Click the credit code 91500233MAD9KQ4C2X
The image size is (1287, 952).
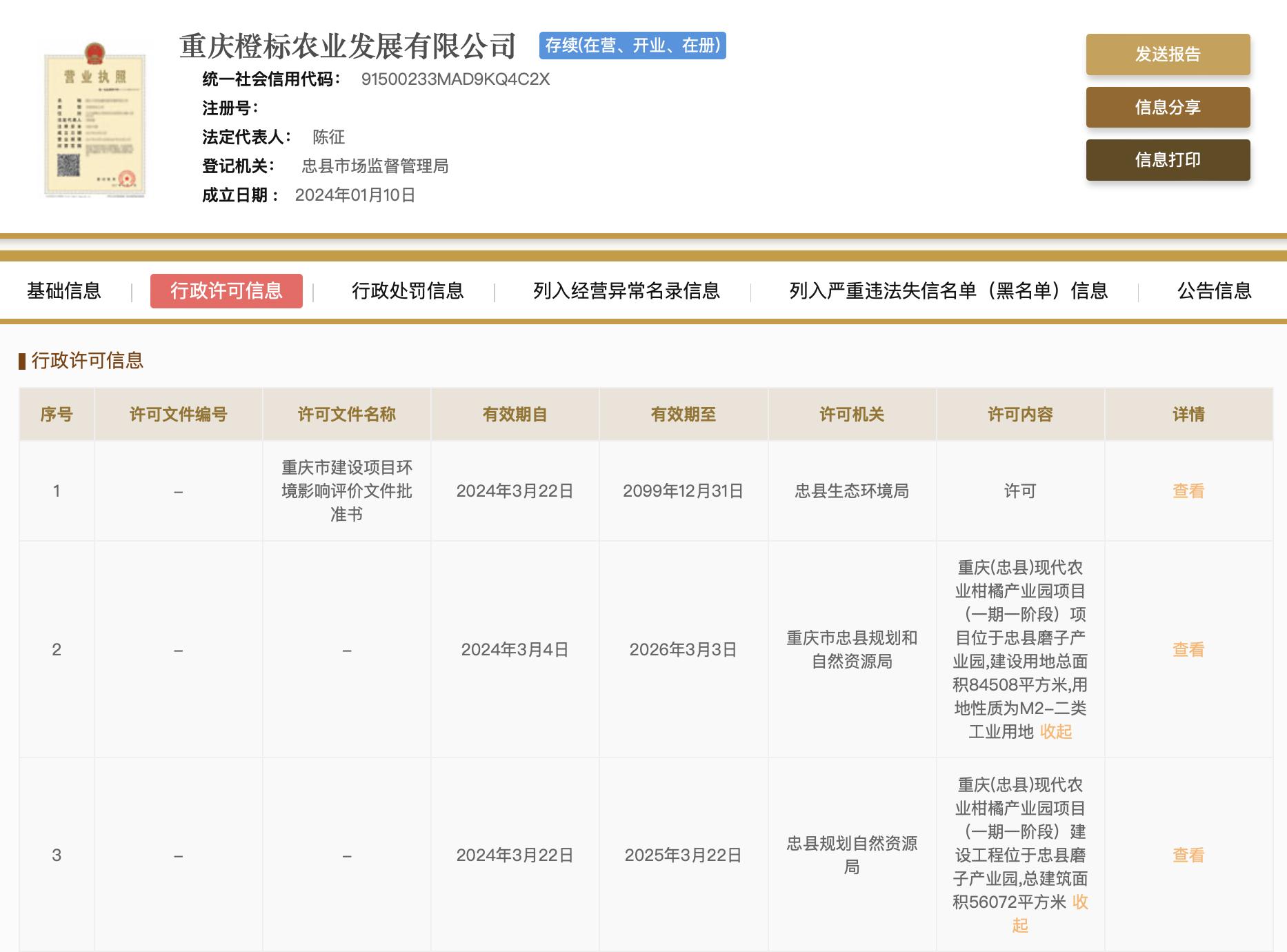click(455, 79)
